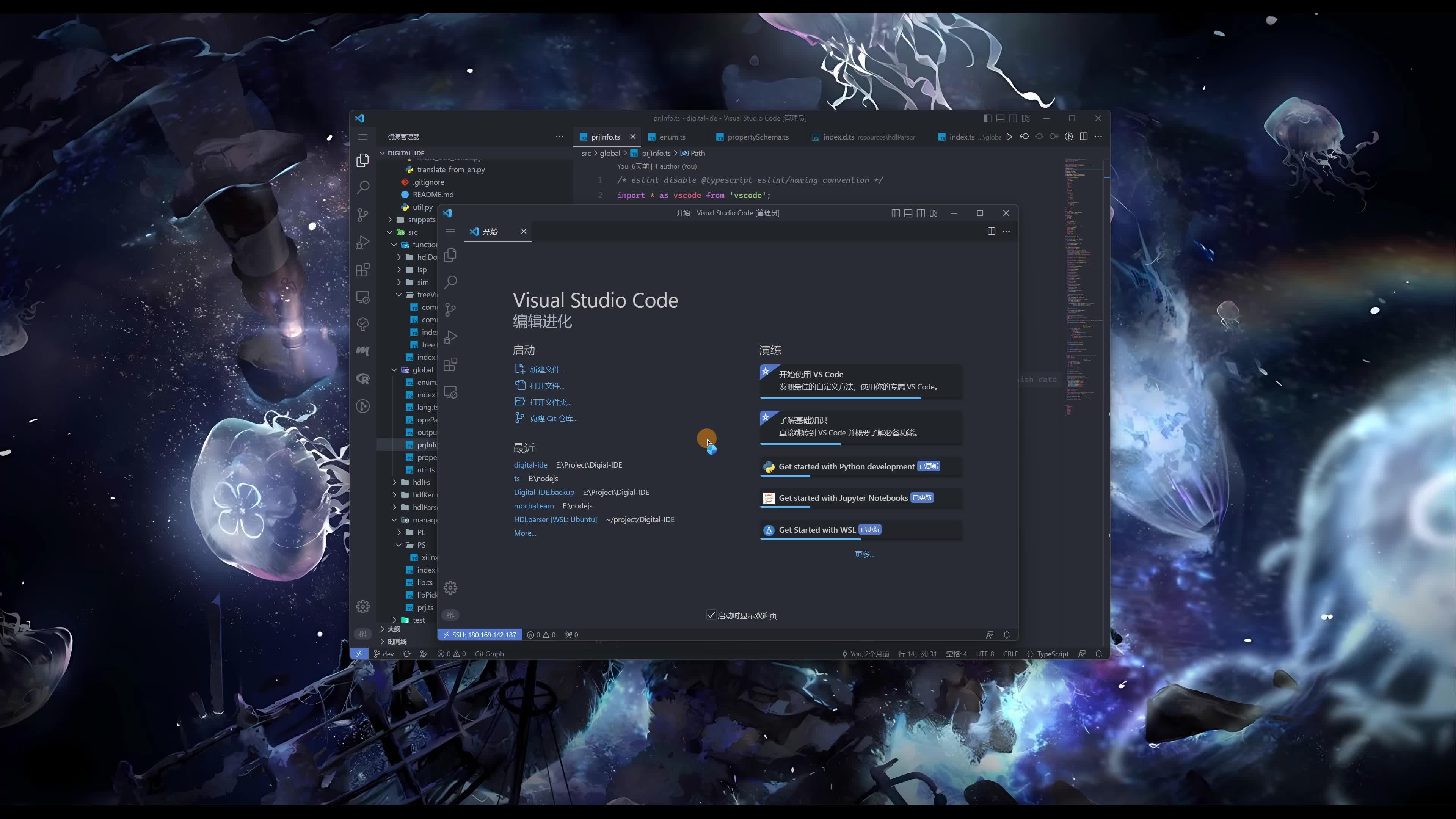Click the progress bar under 开始使用 VS Code
This screenshot has height=819, width=1456.
(841, 399)
